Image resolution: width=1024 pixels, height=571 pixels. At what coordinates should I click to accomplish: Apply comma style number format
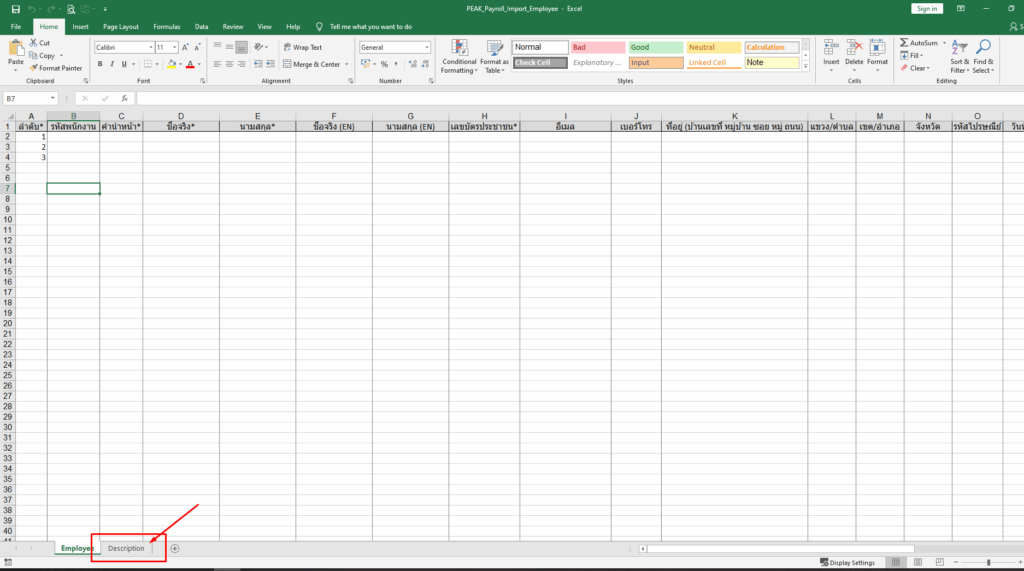click(x=396, y=64)
